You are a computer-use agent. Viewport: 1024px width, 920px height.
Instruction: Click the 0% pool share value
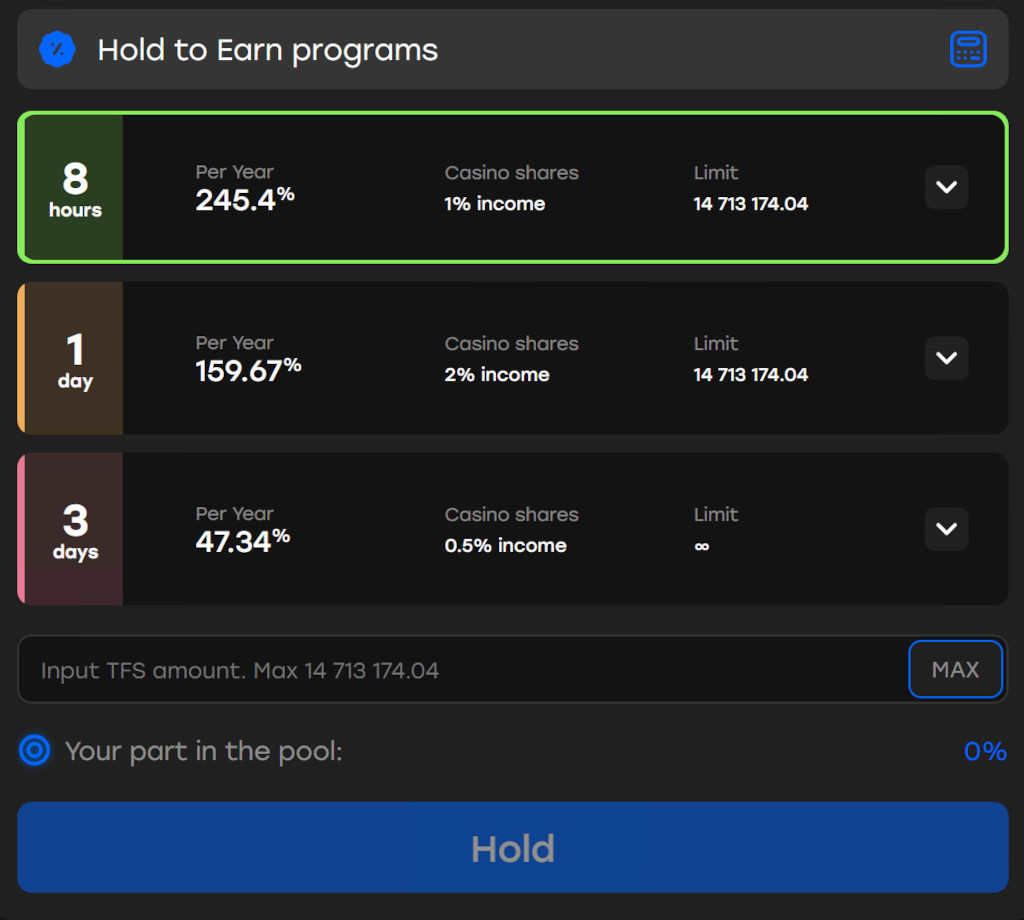pyautogui.click(x=984, y=751)
